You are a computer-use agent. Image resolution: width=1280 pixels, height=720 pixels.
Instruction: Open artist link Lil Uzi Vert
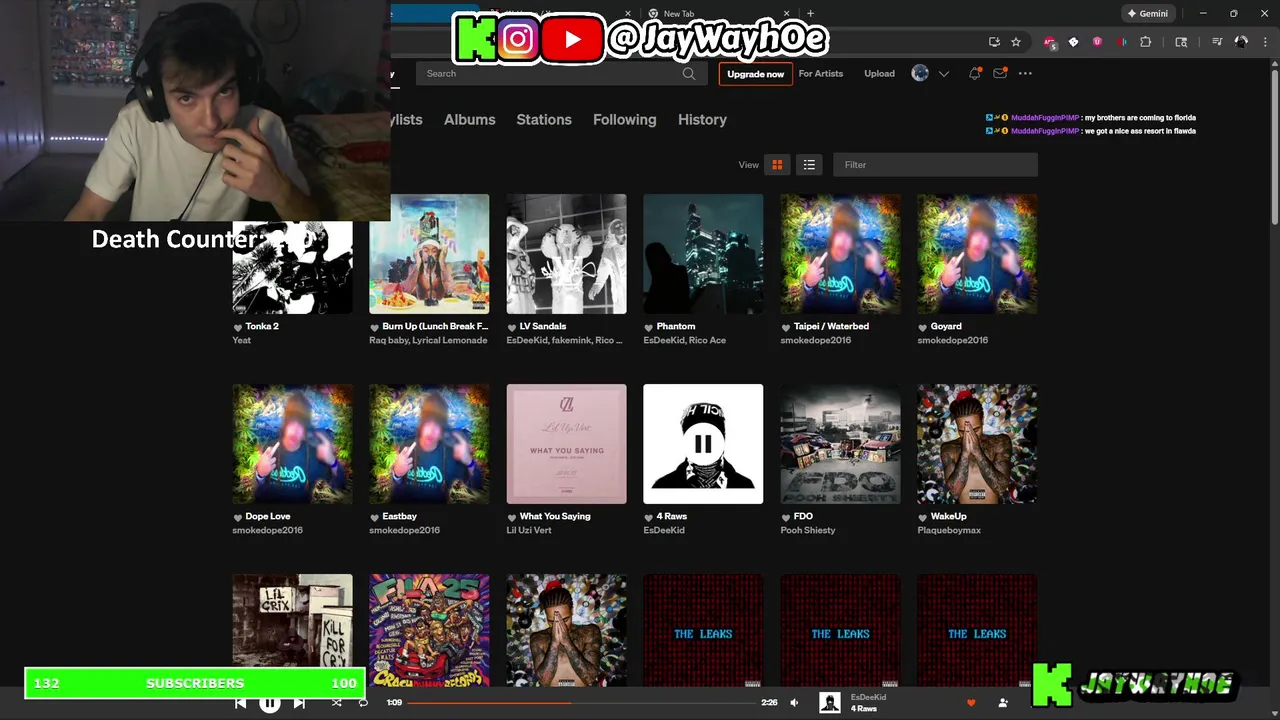click(x=529, y=530)
